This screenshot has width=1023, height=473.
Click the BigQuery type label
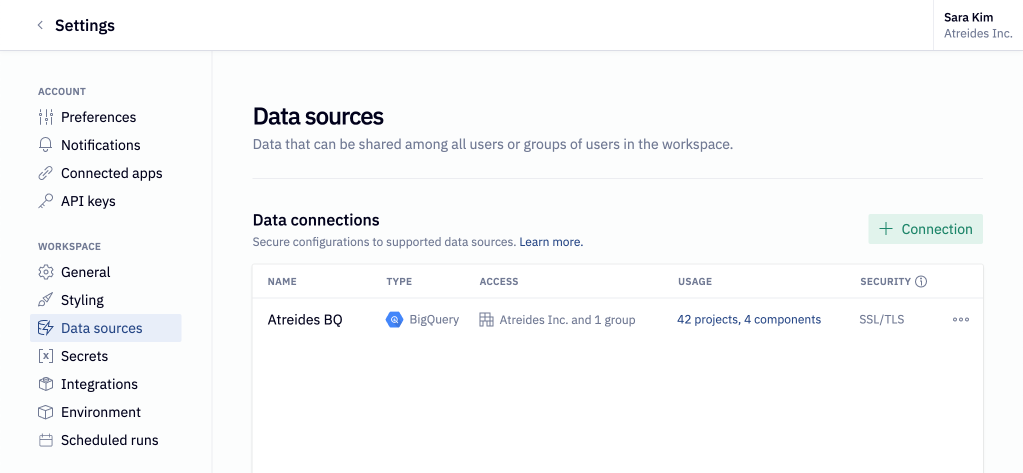tap(434, 320)
